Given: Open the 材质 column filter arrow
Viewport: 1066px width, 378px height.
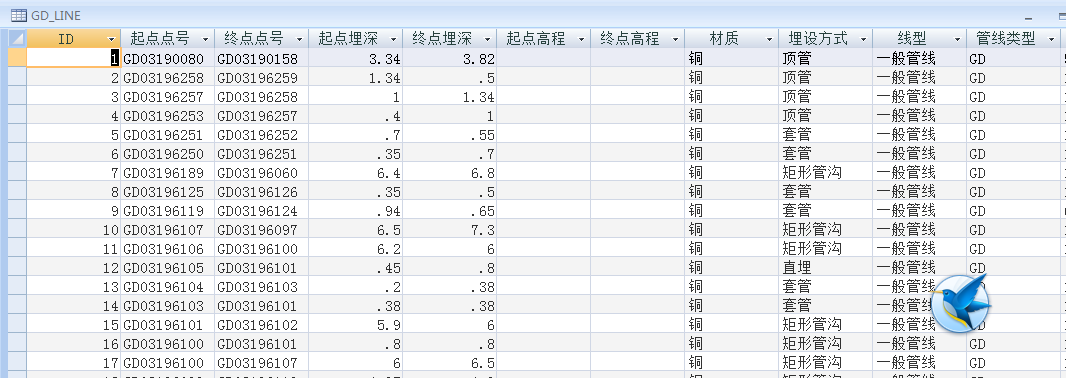Looking at the screenshot, I should point(769,39).
